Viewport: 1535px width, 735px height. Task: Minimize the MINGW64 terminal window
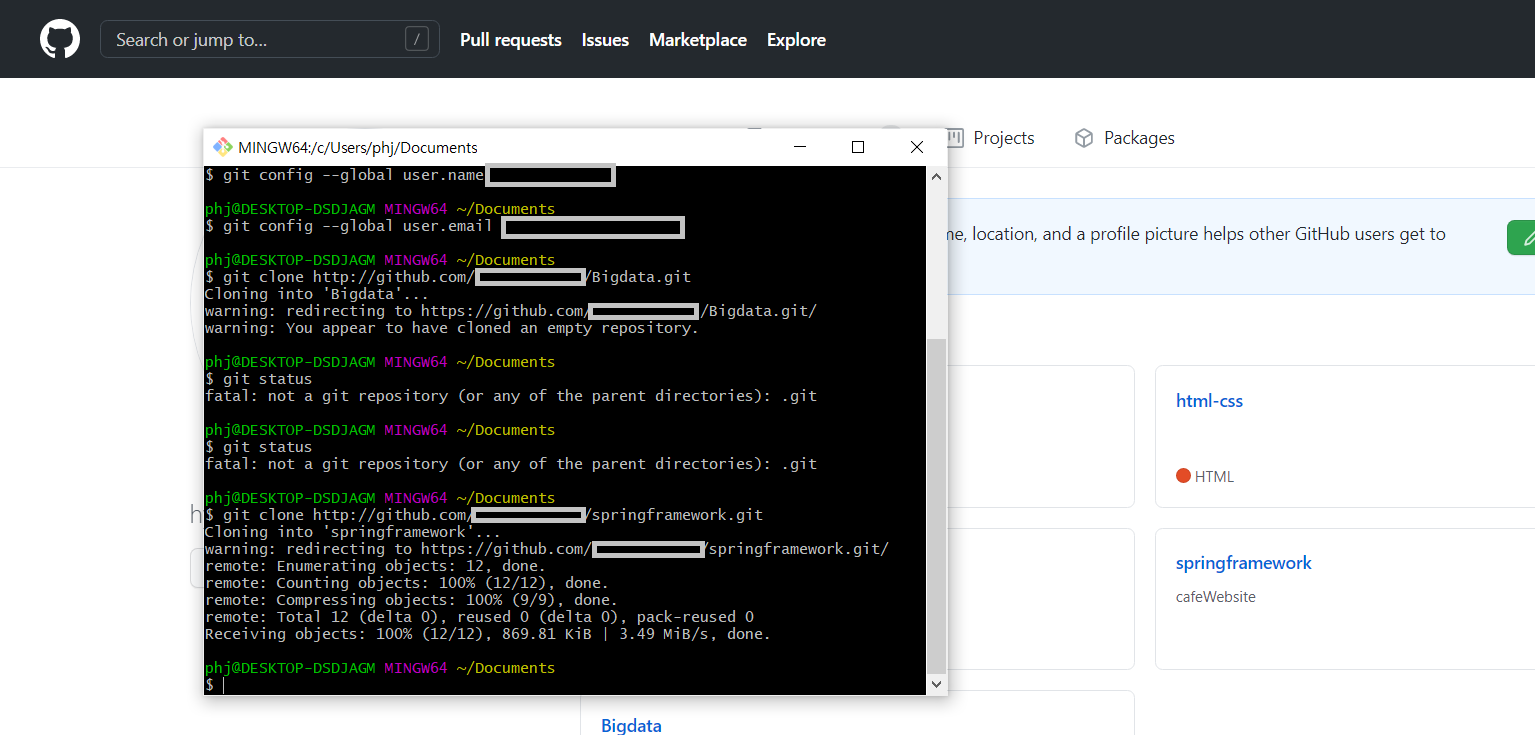pyautogui.click(x=800, y=147)
